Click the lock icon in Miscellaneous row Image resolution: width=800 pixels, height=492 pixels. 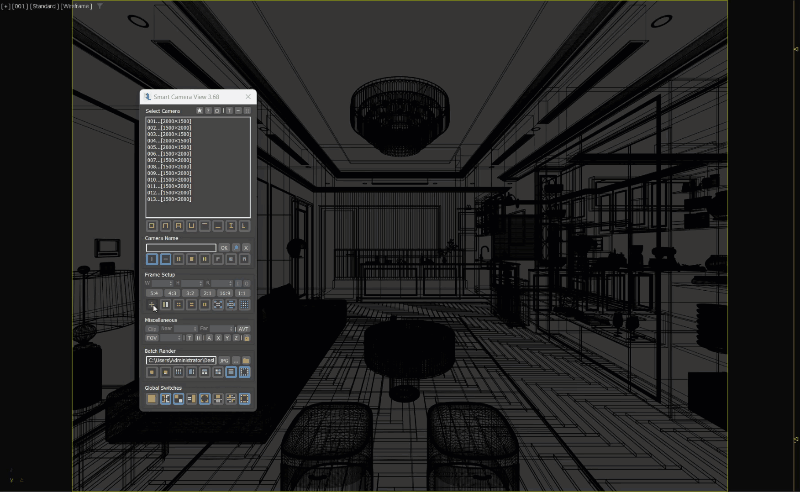246,338
